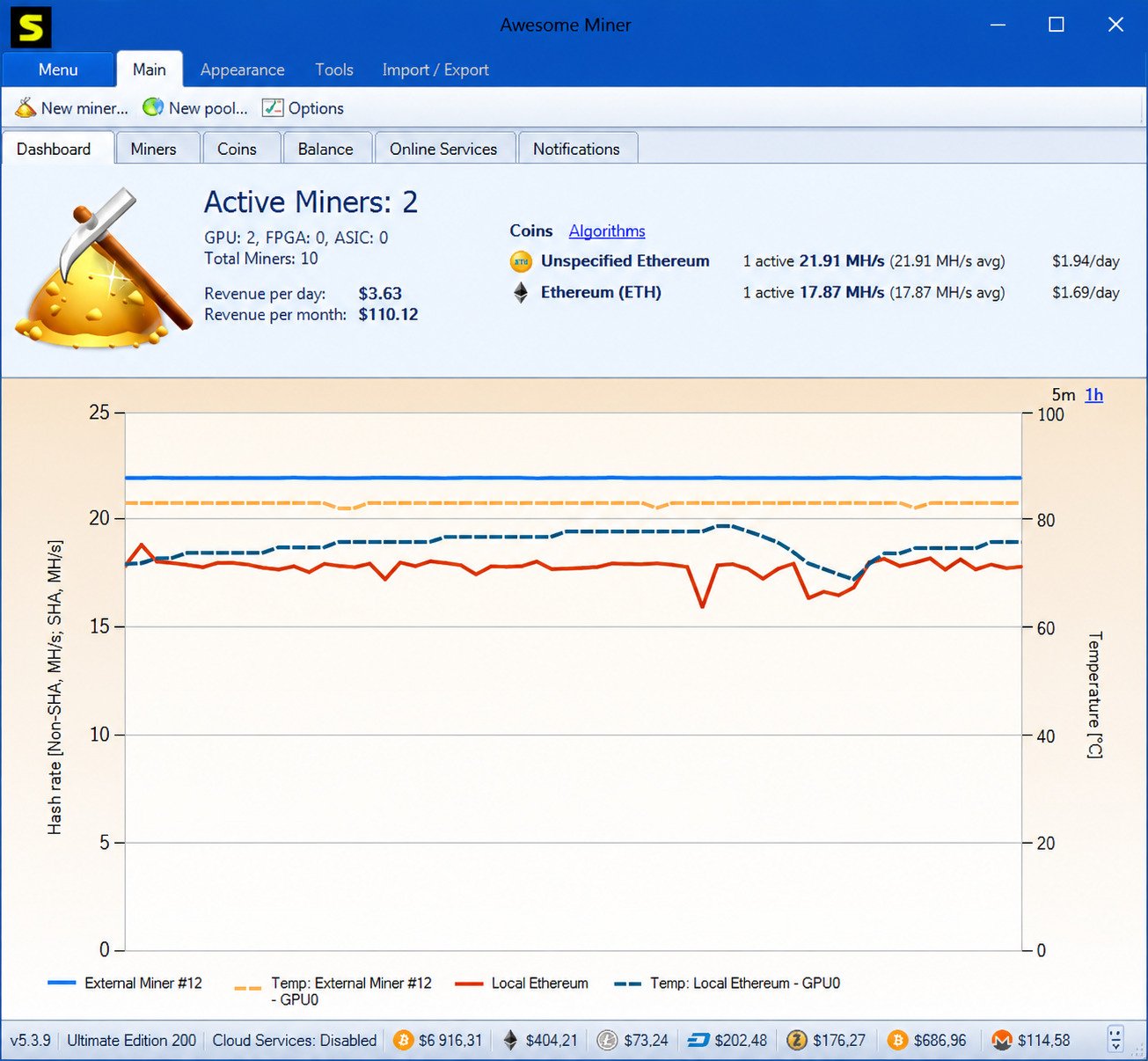Click the v5.3.9 version label
Screen dimensions: 1148x1061
click(31, 1040)
